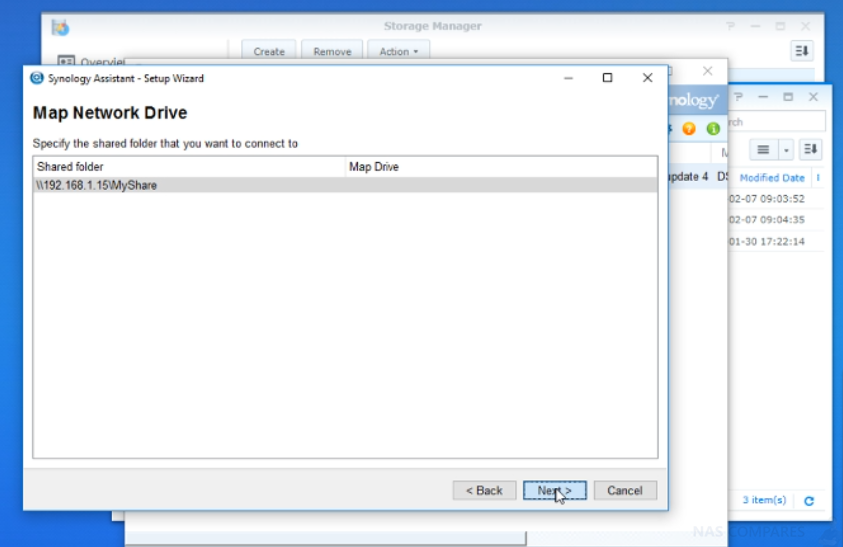Viewport: 843px width, 547px height.
Task: Minimize the Setup Wizard window
Action: click(x=568, y=79)
